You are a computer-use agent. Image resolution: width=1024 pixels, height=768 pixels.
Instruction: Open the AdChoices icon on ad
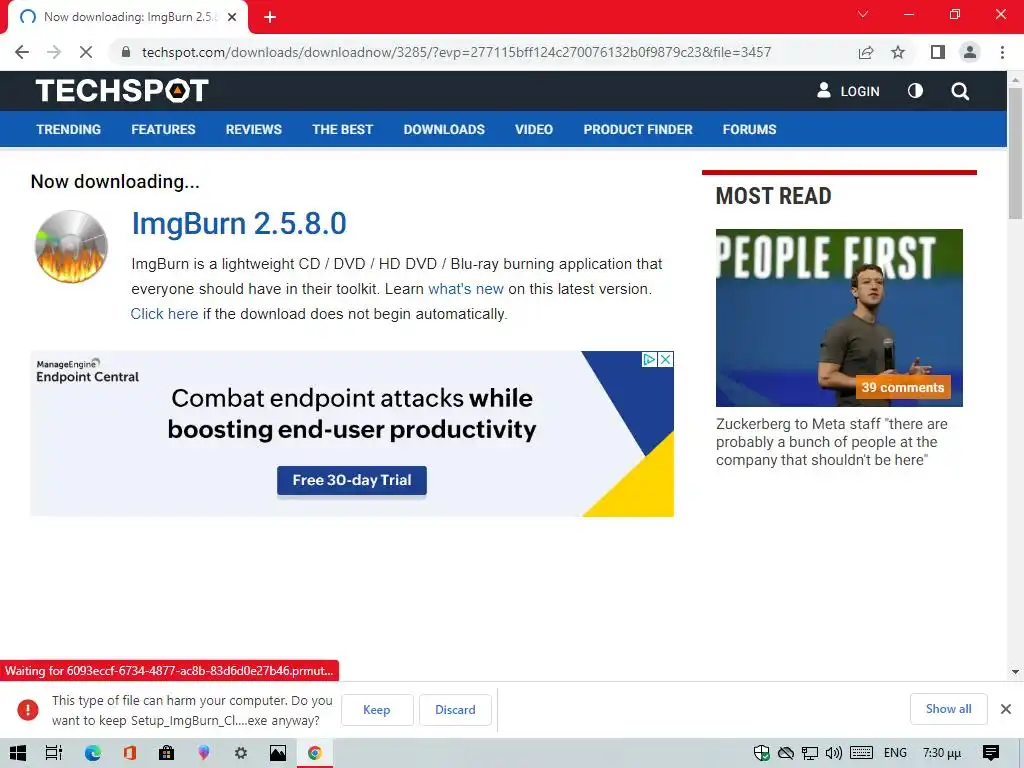[649, 359]
